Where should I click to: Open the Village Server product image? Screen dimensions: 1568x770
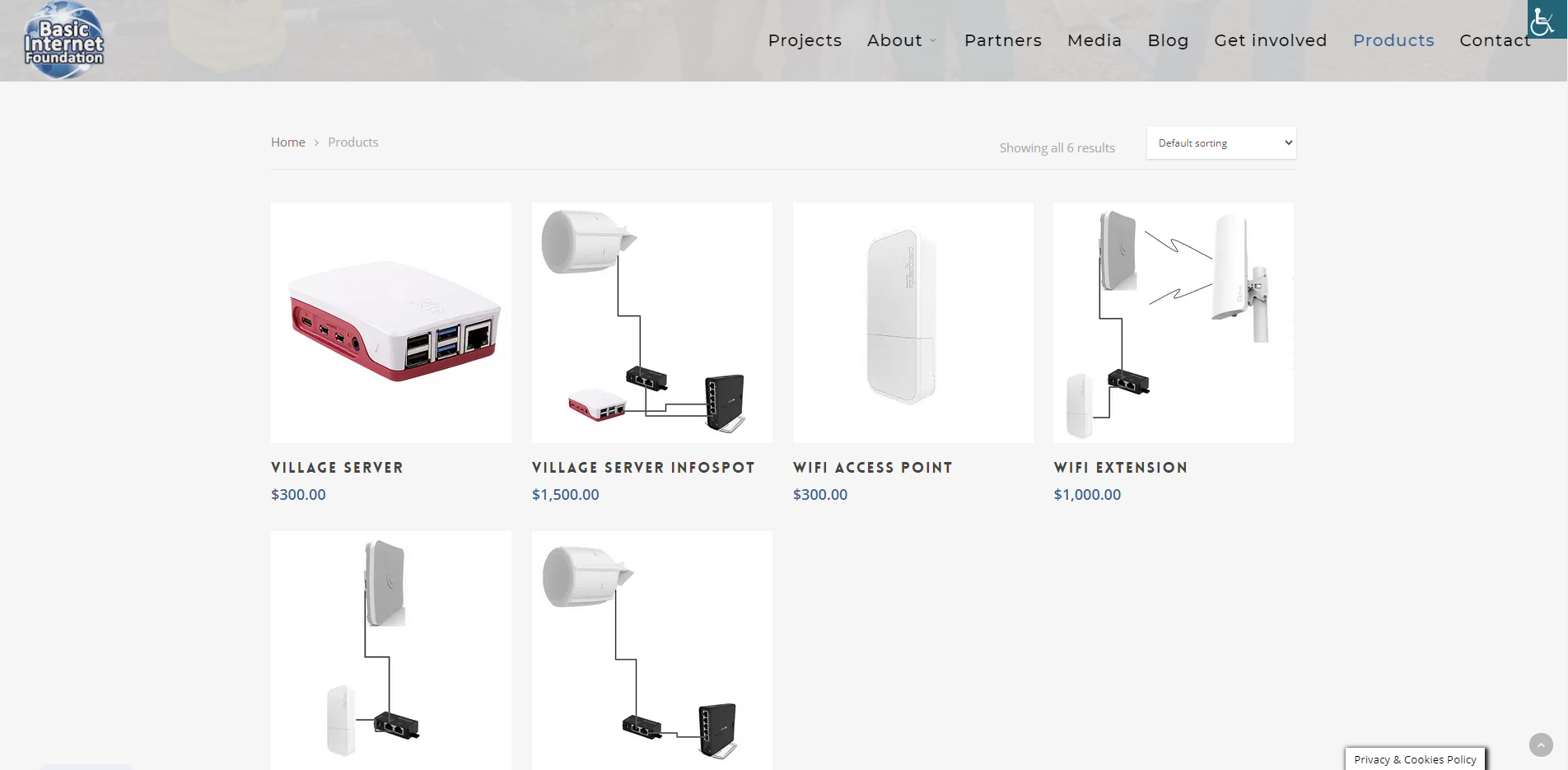(391, 323)
